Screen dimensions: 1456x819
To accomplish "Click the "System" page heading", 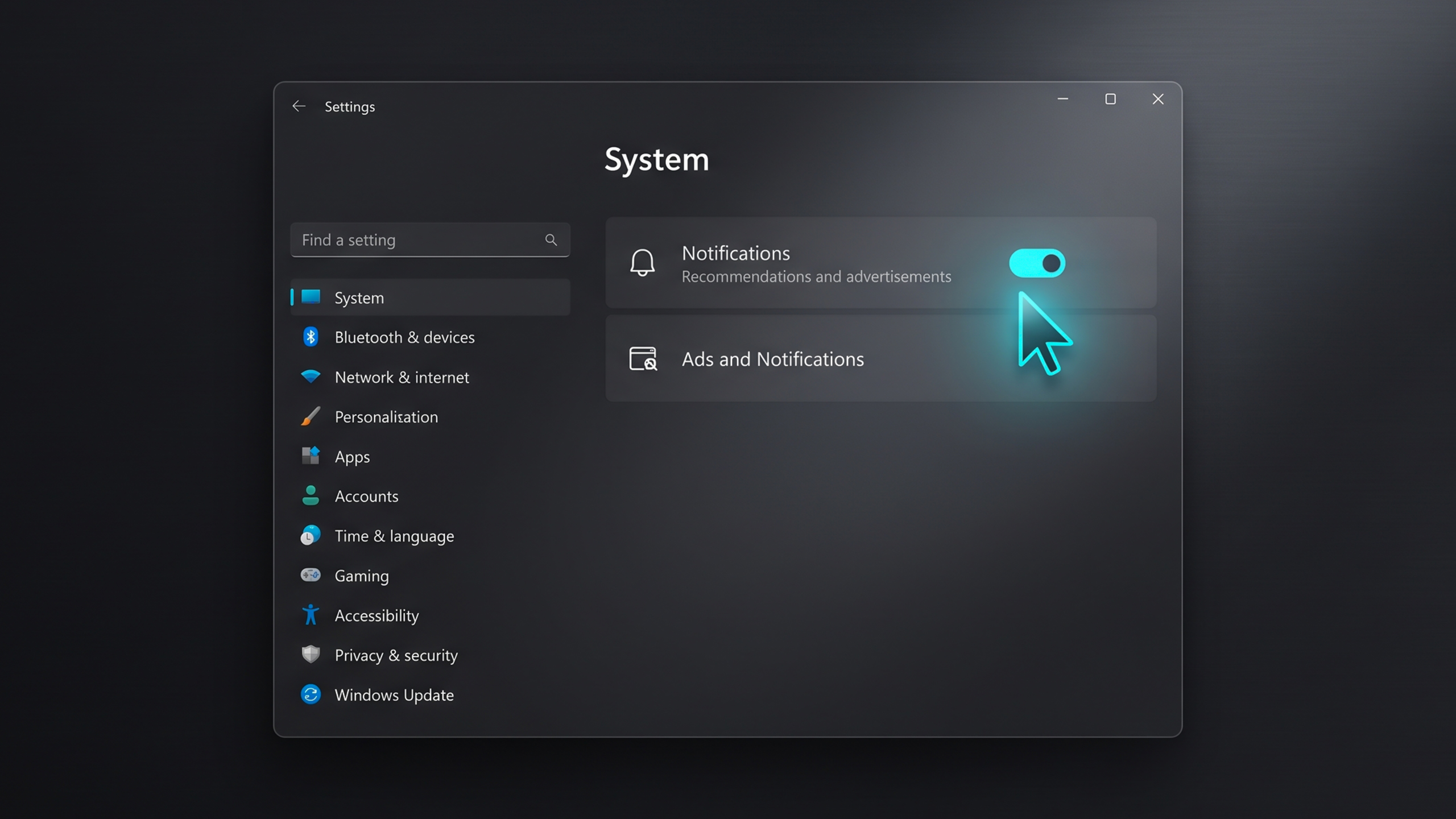I will click(656, 159).
